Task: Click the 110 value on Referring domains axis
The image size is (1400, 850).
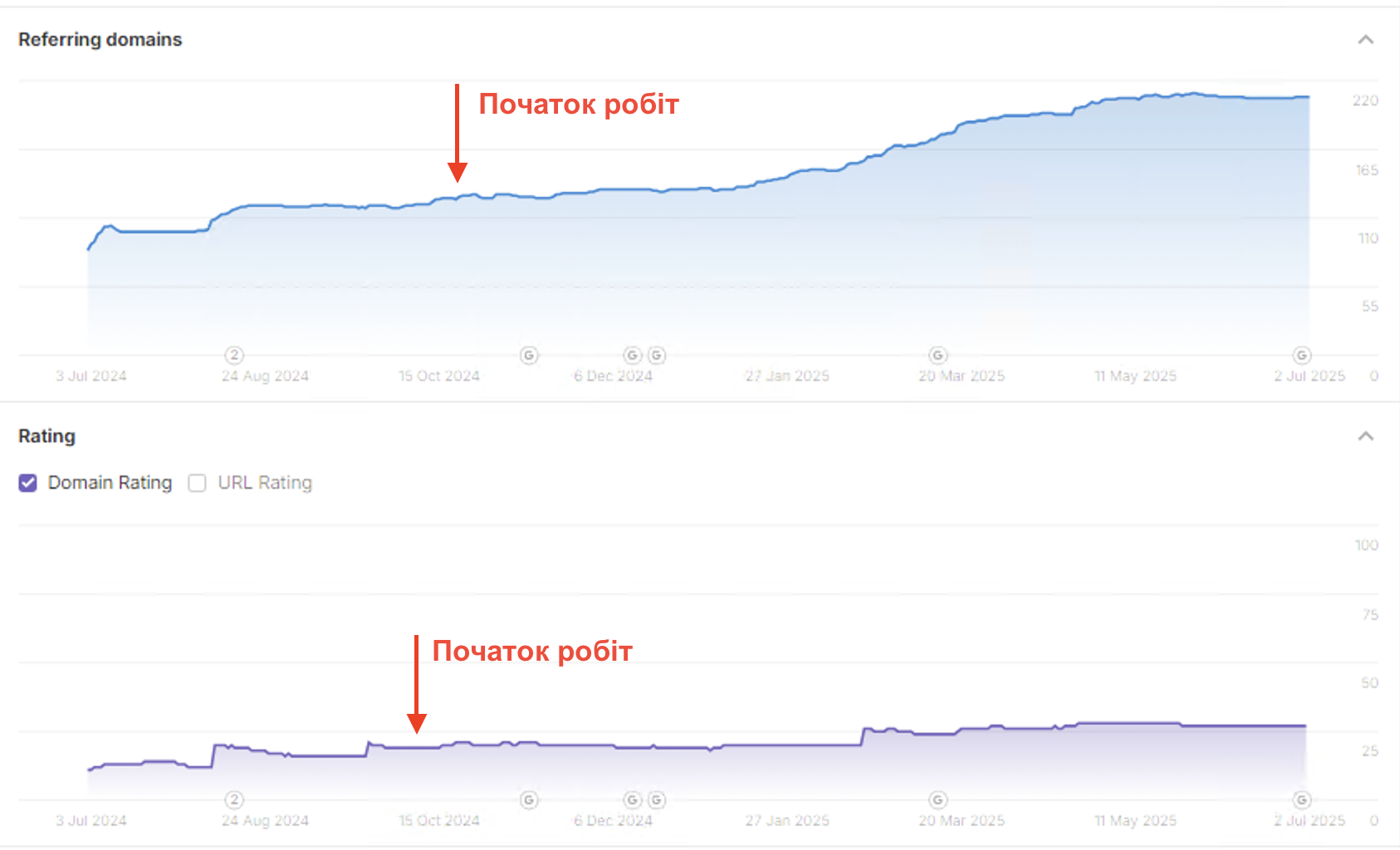Action: 1368,238
